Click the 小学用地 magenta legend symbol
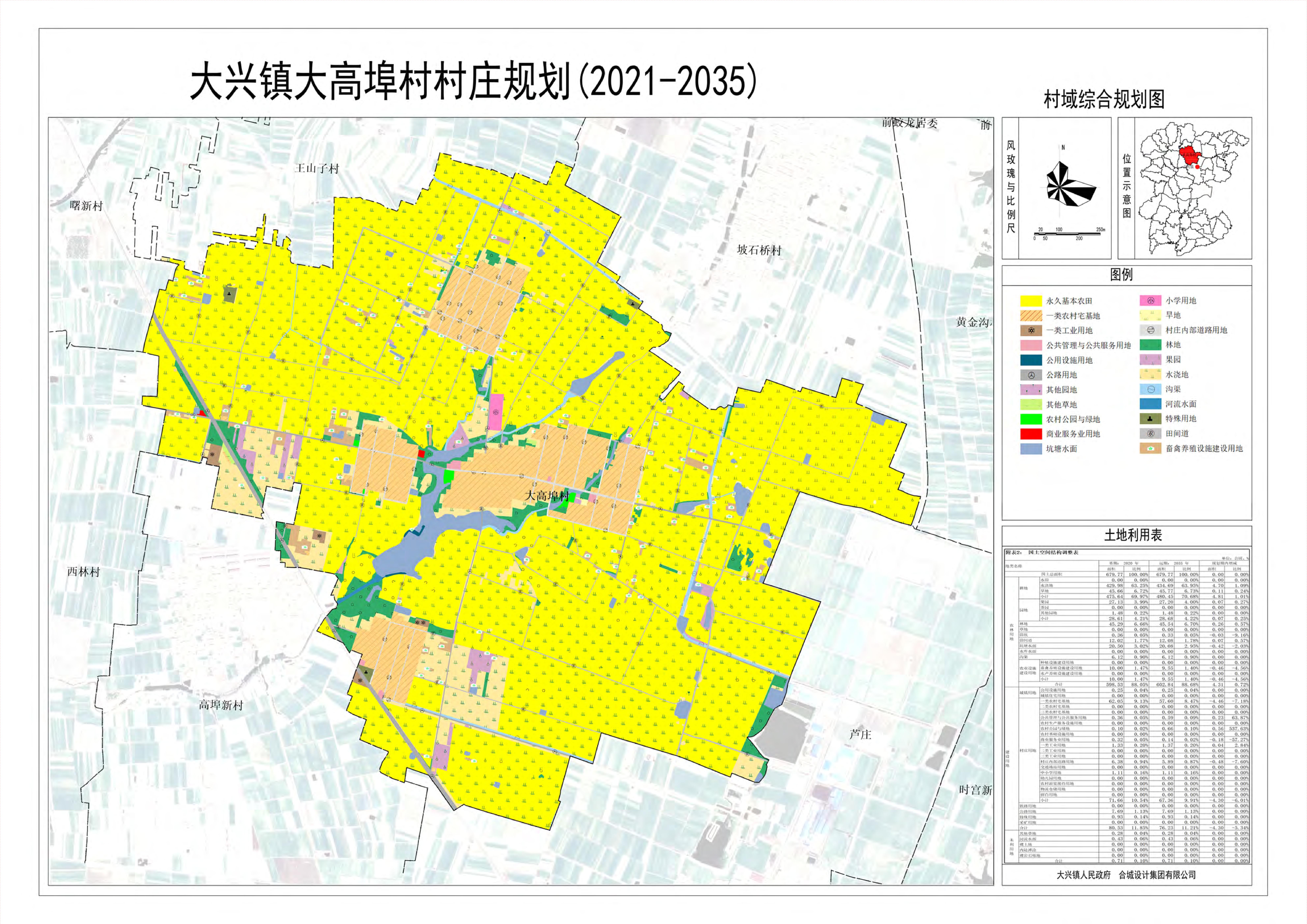The height and width of the screenshot is (924, 1307). [x=1151, y=301]
